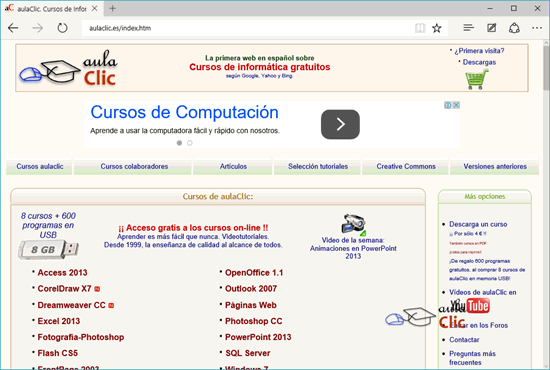Click the 8 GB USB drive image

click(x=48, y=249)
